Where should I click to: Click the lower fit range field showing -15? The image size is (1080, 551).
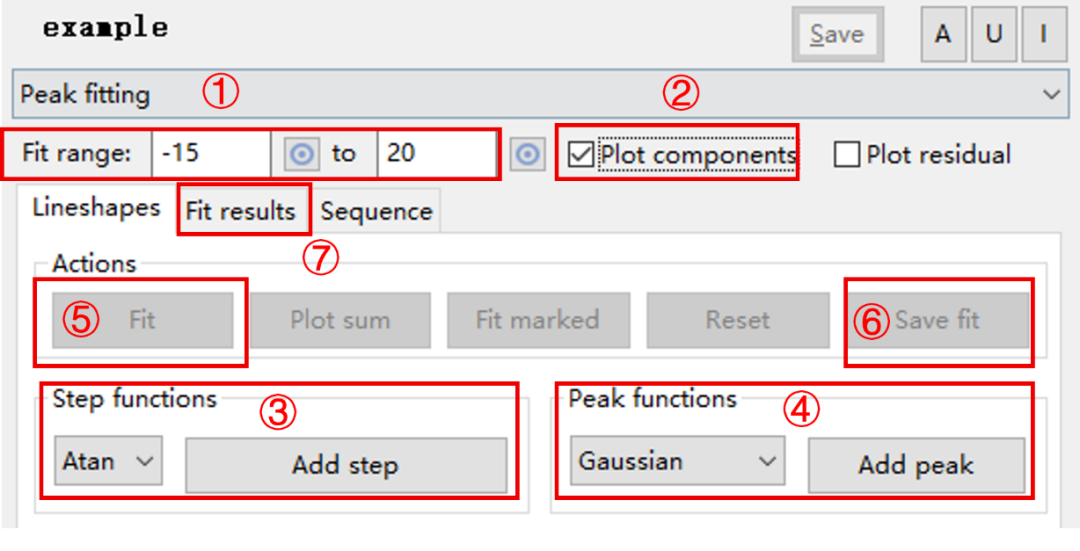pyautogui.click(x=211, y=154)
